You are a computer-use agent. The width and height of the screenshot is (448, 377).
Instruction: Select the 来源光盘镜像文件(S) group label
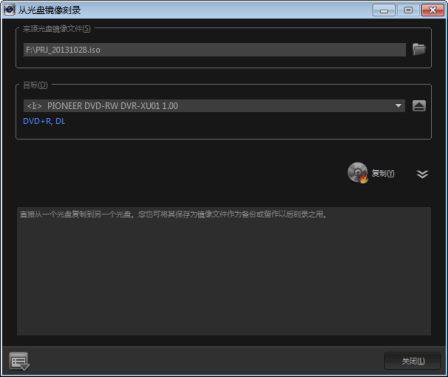click(57, 29)
